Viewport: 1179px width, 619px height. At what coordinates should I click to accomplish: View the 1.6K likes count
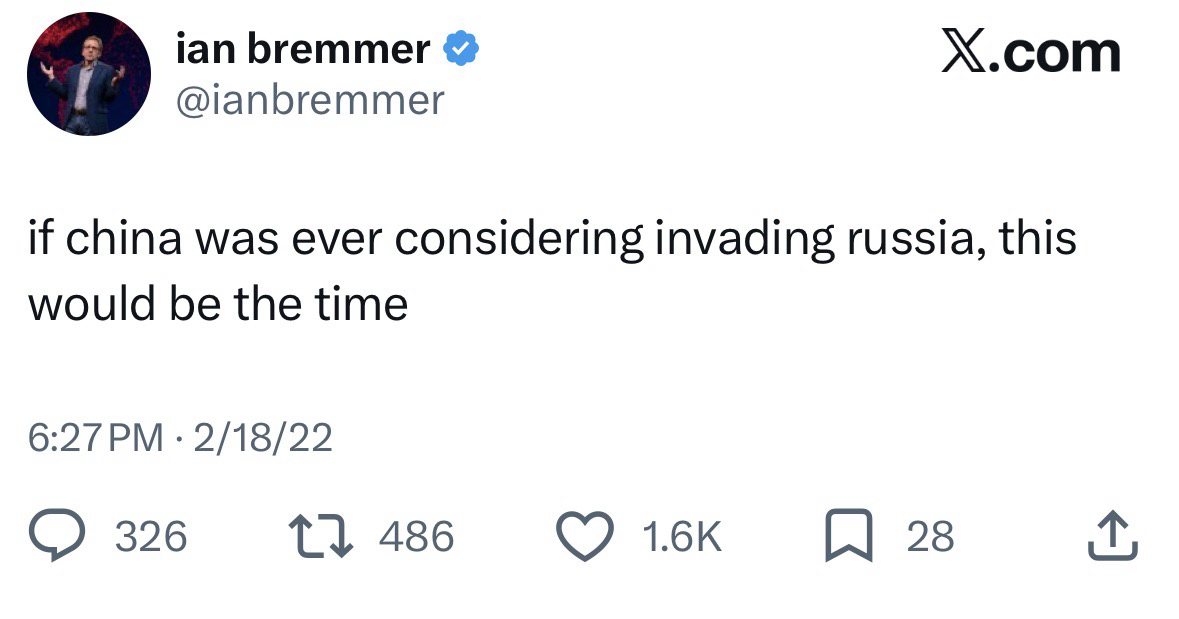(x=681, y=537)
